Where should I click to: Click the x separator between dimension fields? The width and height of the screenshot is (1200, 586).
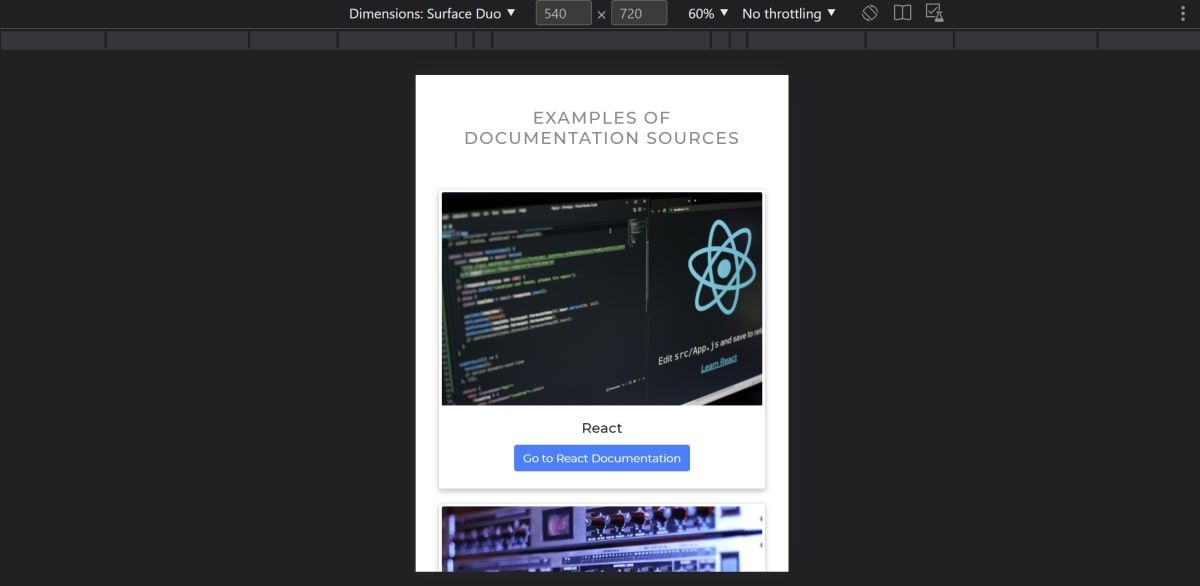(x=600, y=13)
